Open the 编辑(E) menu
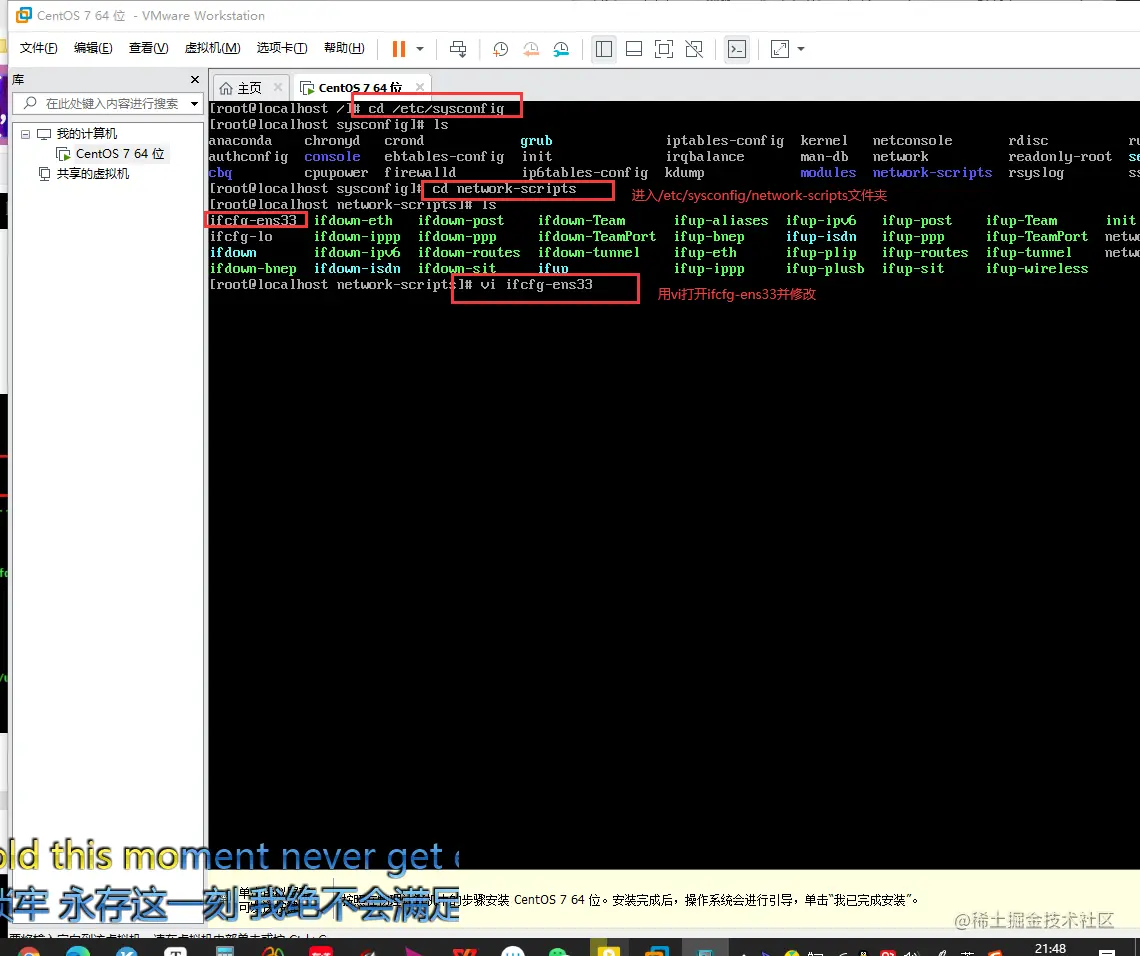This screenshot has height=956, width=1140. [x=93, y=48]
